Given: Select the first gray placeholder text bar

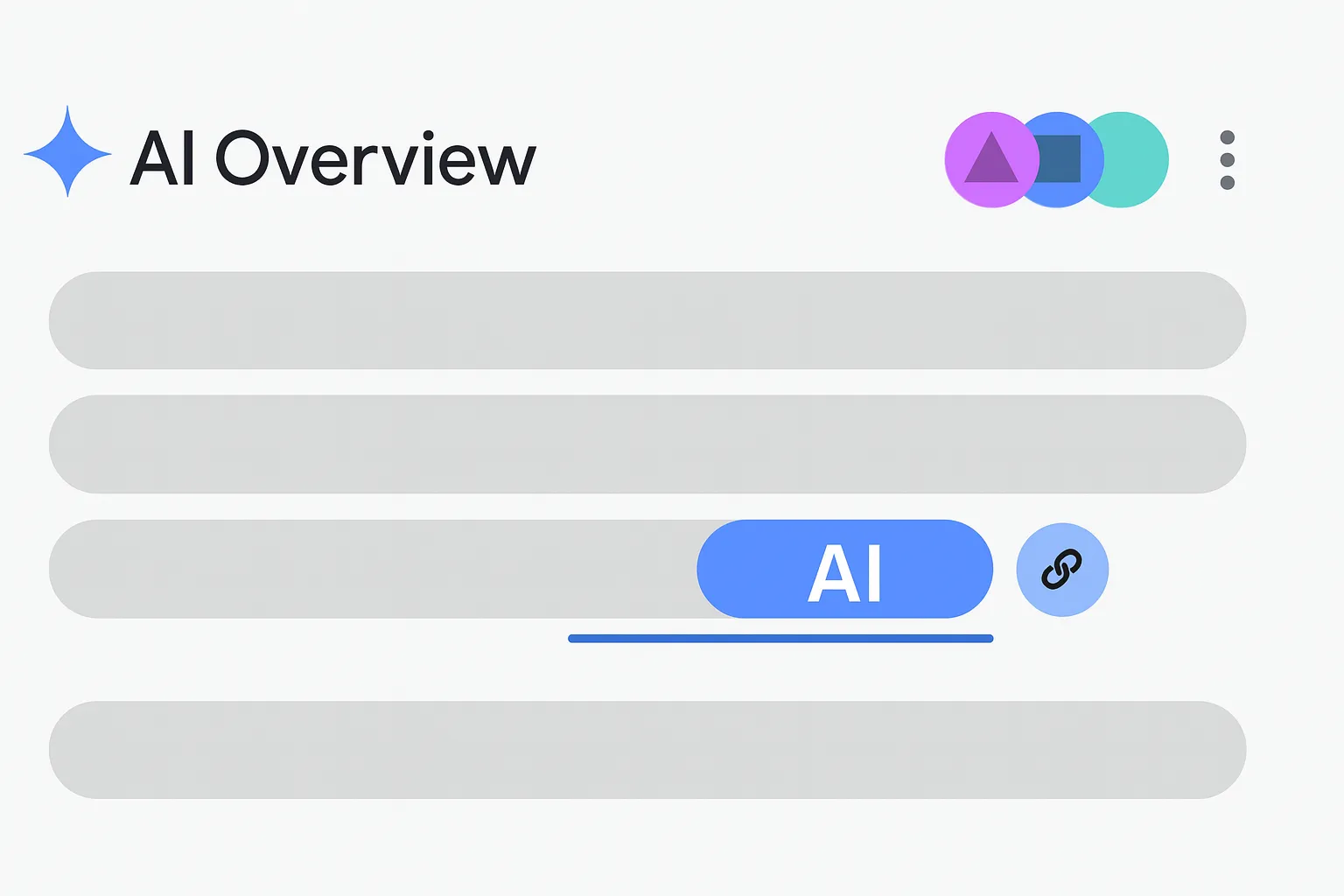Looking at the screenshot, I should pyautogui.click(x=647, y=320).
